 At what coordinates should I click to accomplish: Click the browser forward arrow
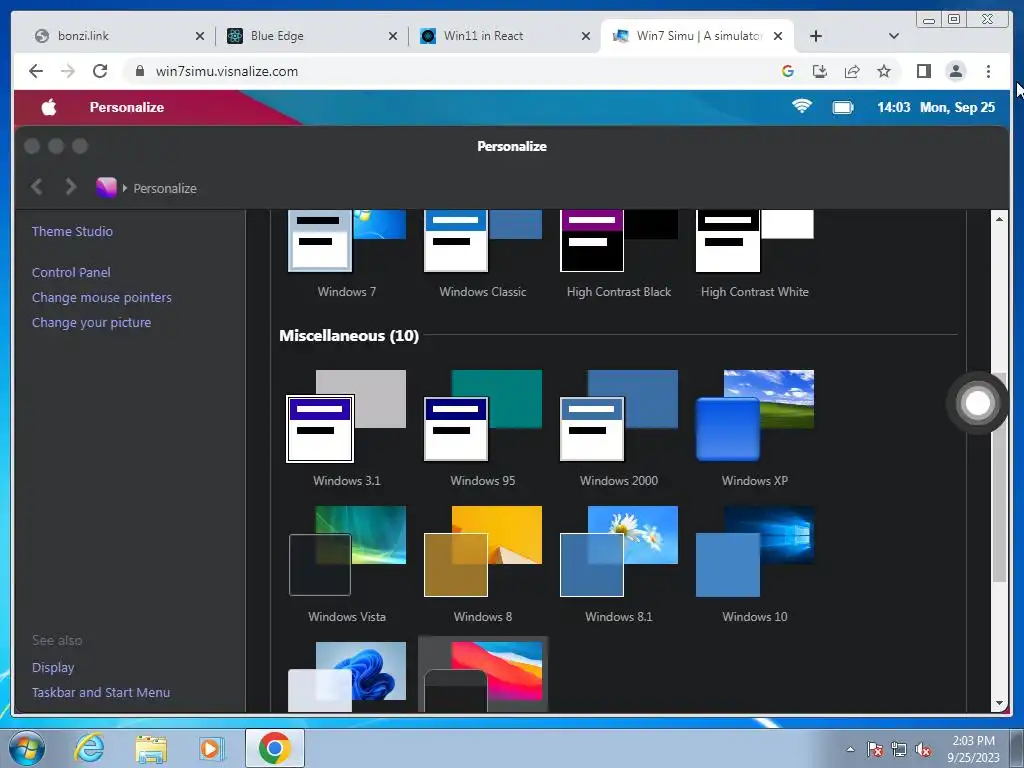pyautogui.click(x=68, y=71)
